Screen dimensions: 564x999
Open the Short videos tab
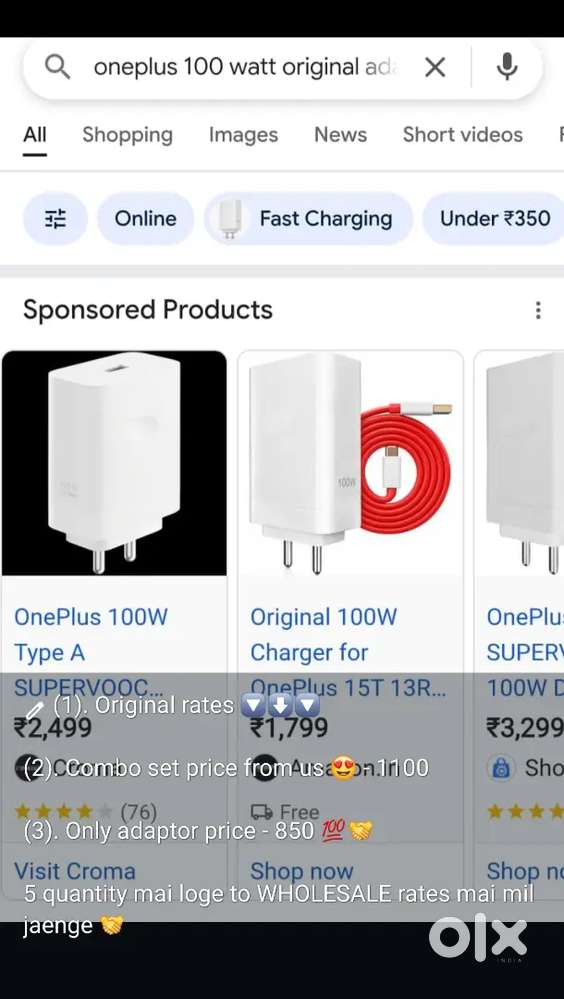point(463,134)
